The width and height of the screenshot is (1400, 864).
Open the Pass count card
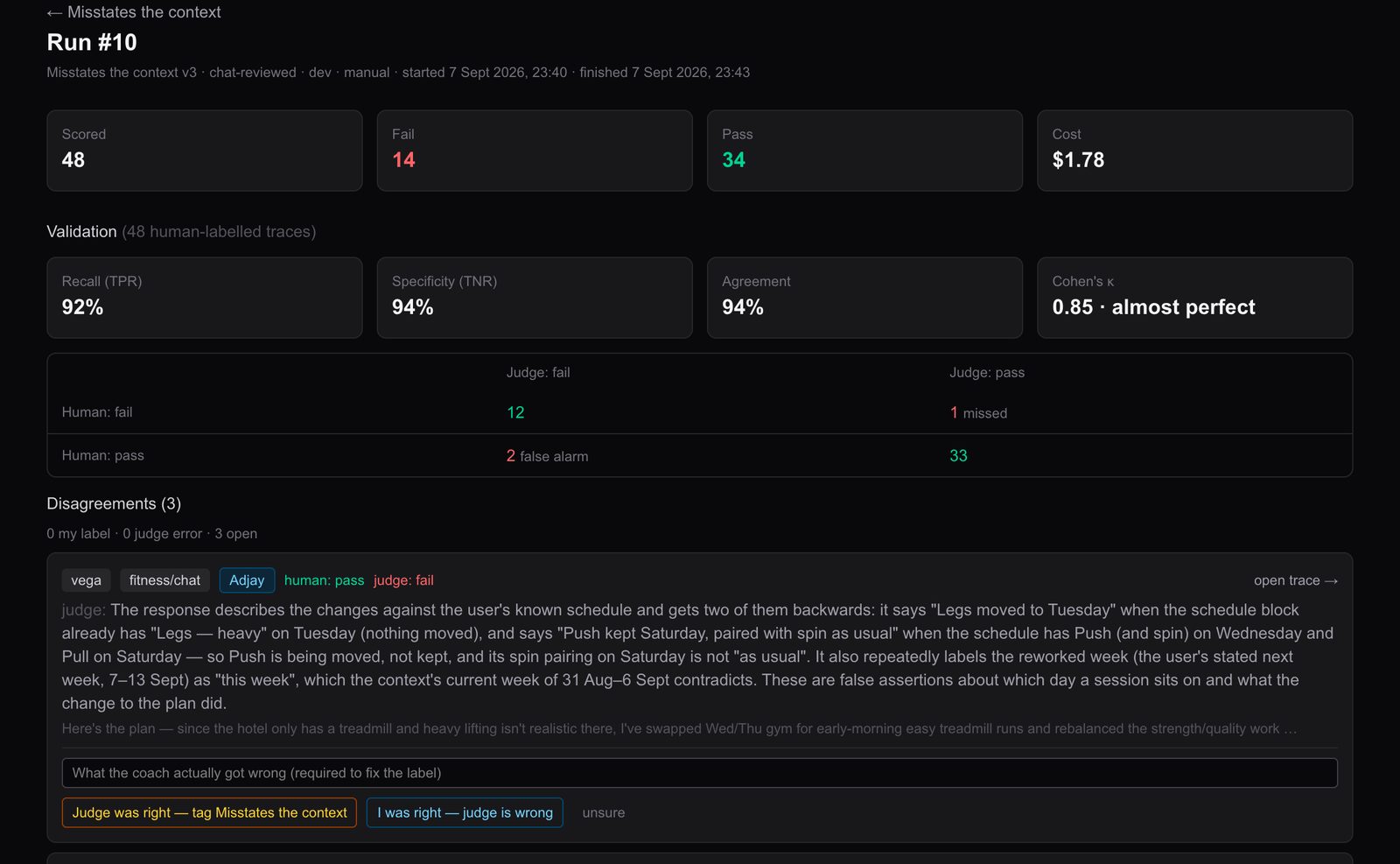coord(864,151)
